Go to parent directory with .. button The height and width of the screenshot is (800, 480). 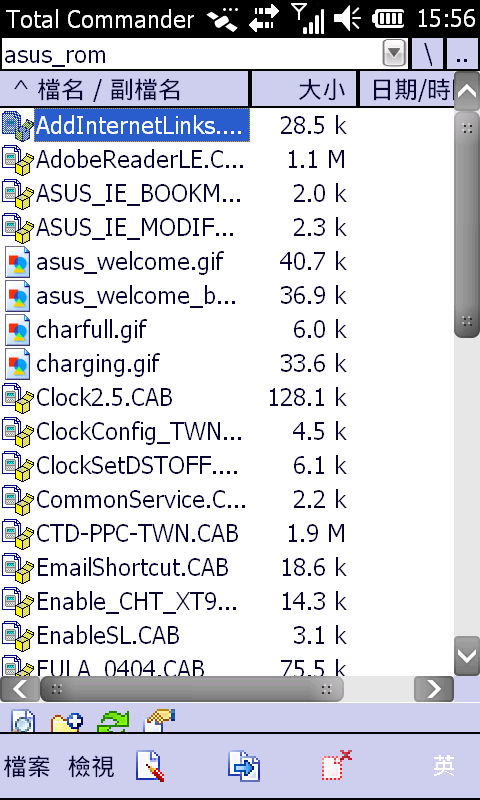(x=462, y=54)
